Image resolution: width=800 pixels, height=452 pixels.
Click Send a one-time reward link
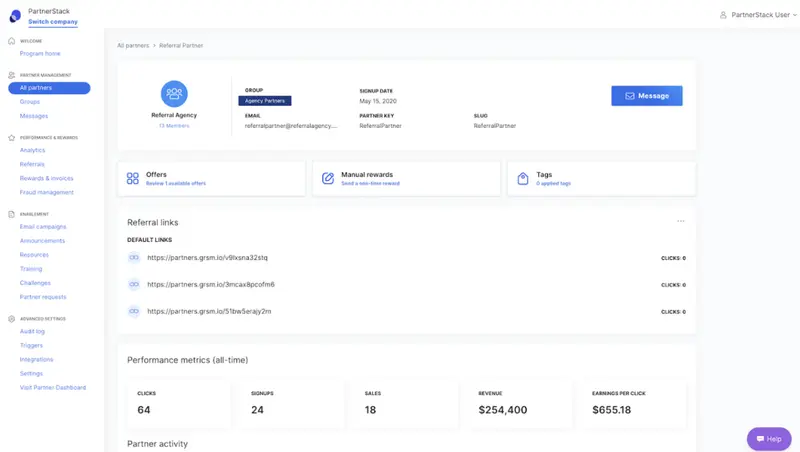coord(370,184)
